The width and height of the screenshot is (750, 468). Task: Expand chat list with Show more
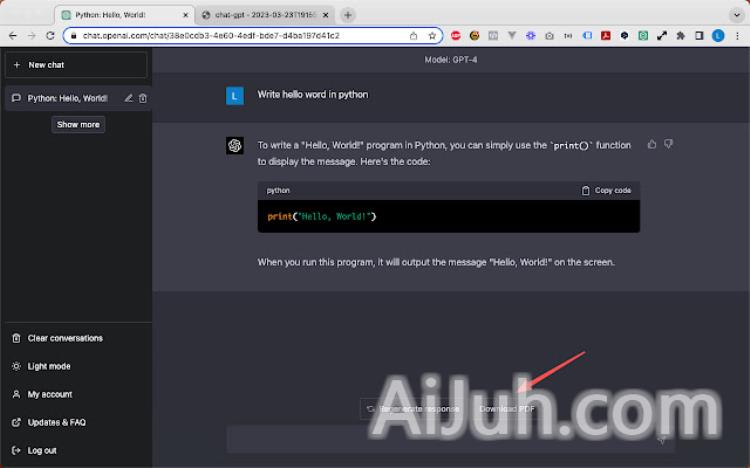coord(78,125)
